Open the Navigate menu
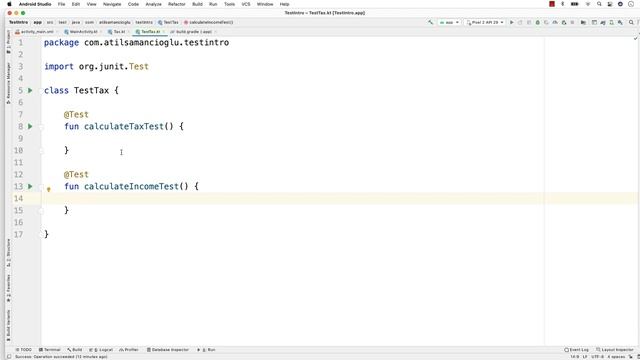 click(112, 4)
